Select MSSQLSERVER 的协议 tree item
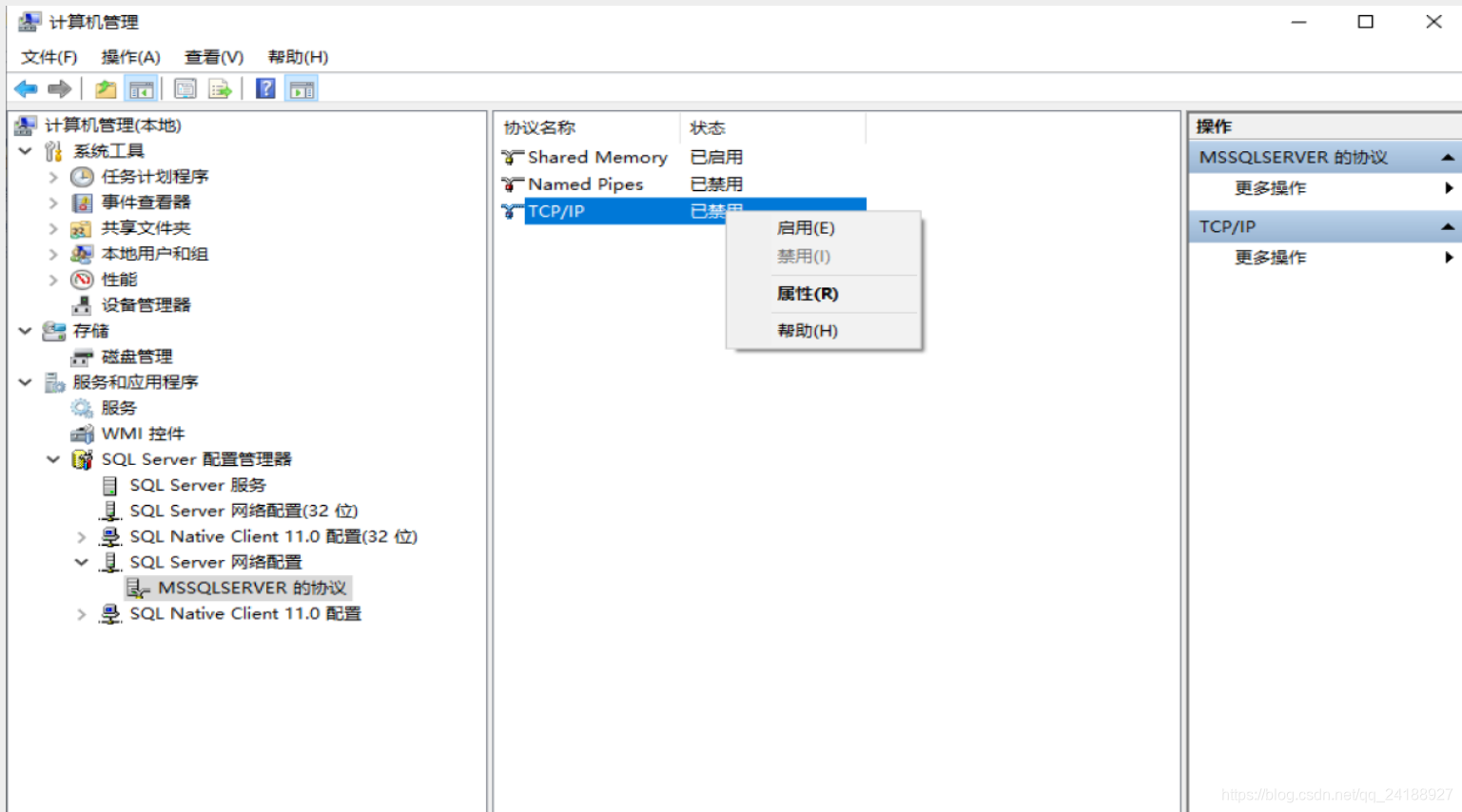This screenshot has width=1462, height=812. [252, 588]
